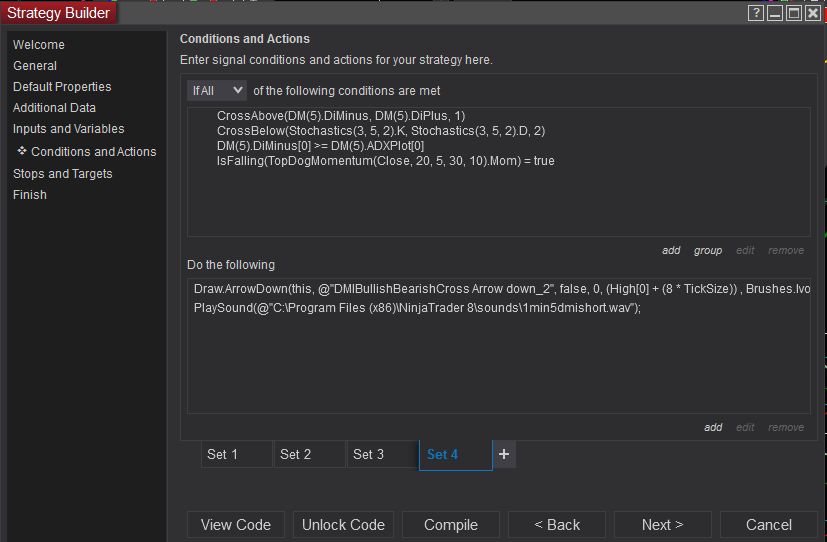This screenshot has height=542, width=827.
Task: Click group link under conditions list
Action: (707, 251)
